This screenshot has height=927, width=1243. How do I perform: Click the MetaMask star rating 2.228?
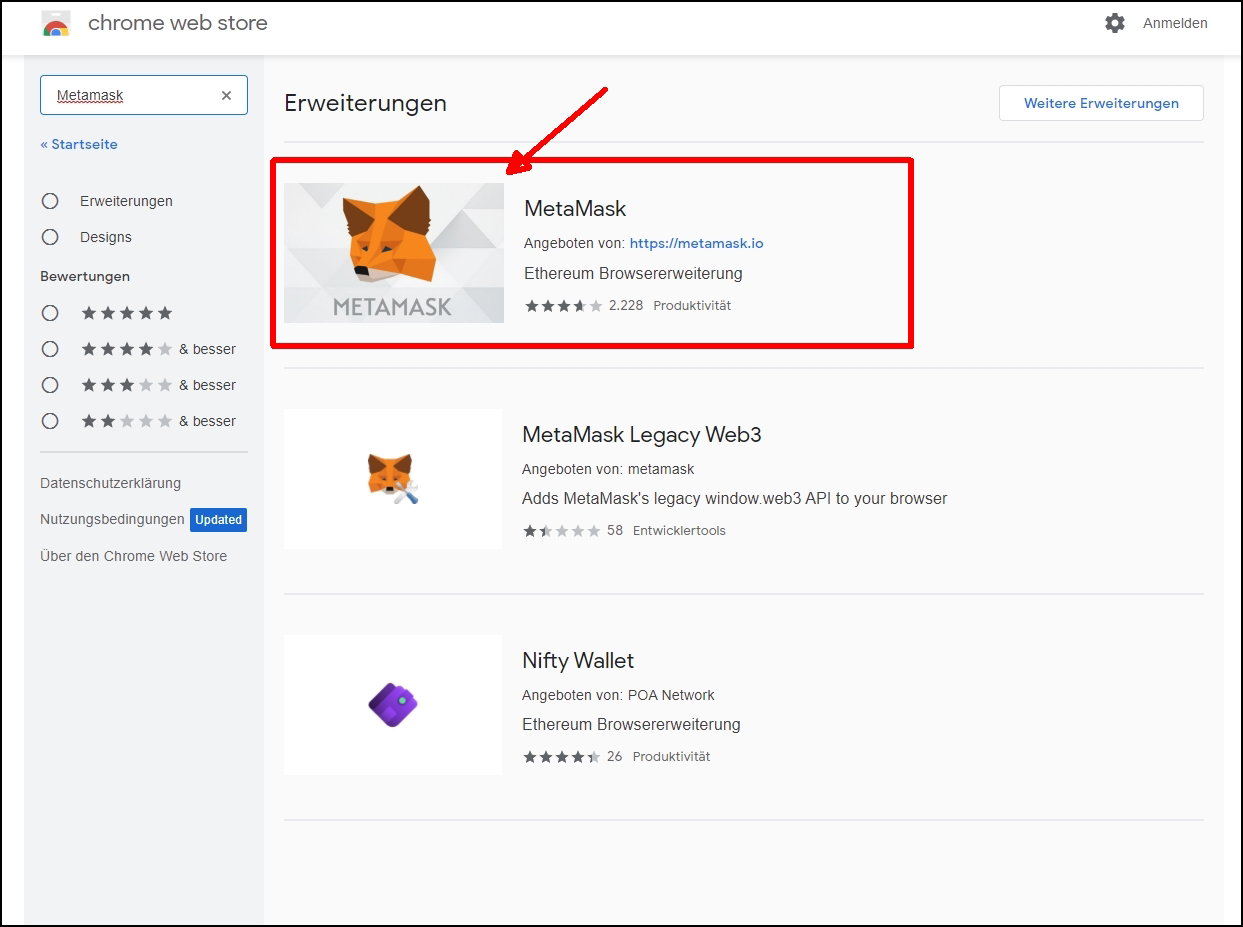click(x=584, y=306)
